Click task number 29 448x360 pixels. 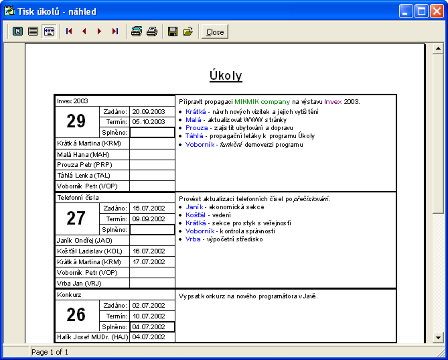coord(76,121)
